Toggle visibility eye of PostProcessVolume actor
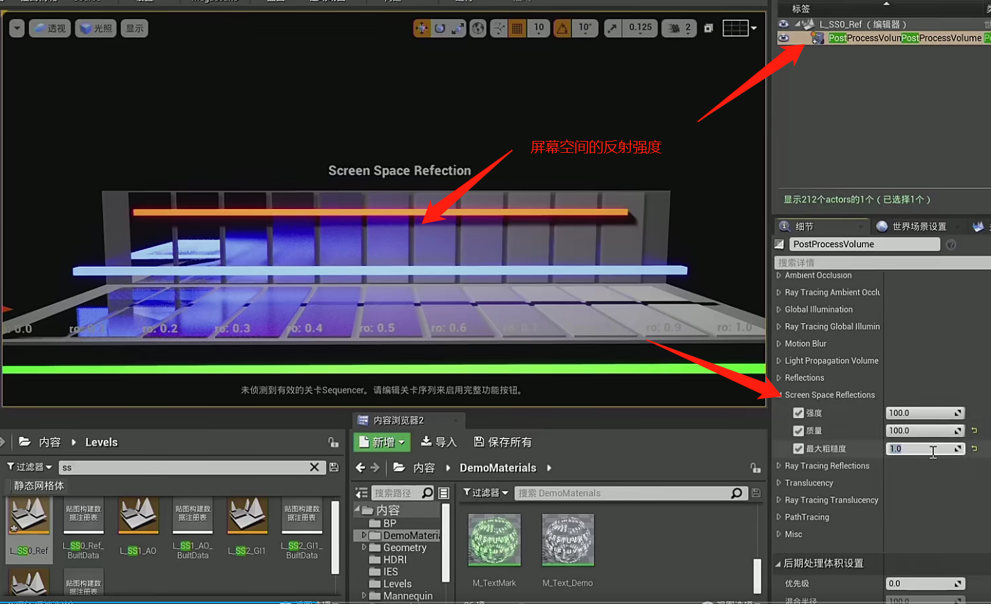 [x=784, y=38]
